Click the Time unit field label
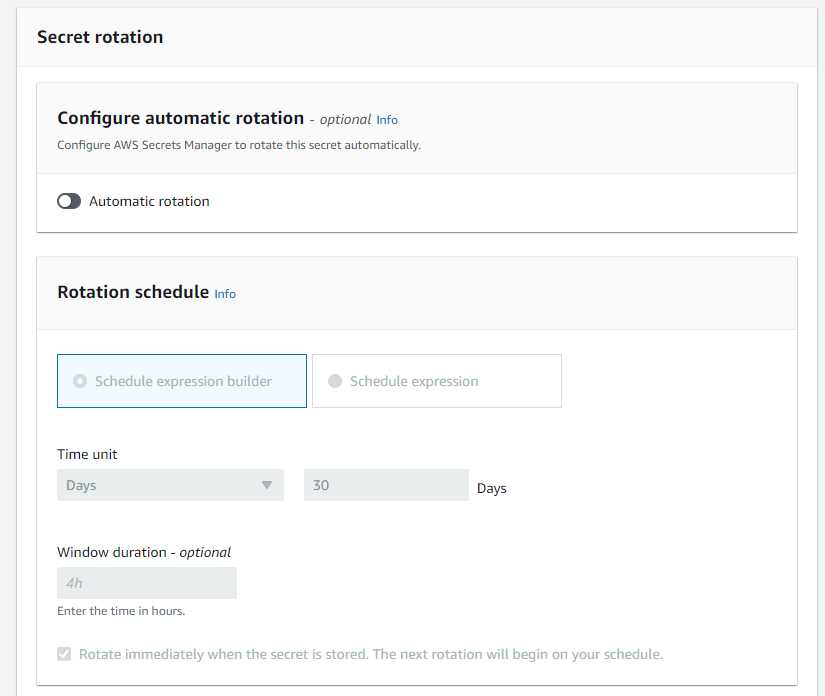The height and width of the screenshot is (696, 825). [x=87, y=454]
